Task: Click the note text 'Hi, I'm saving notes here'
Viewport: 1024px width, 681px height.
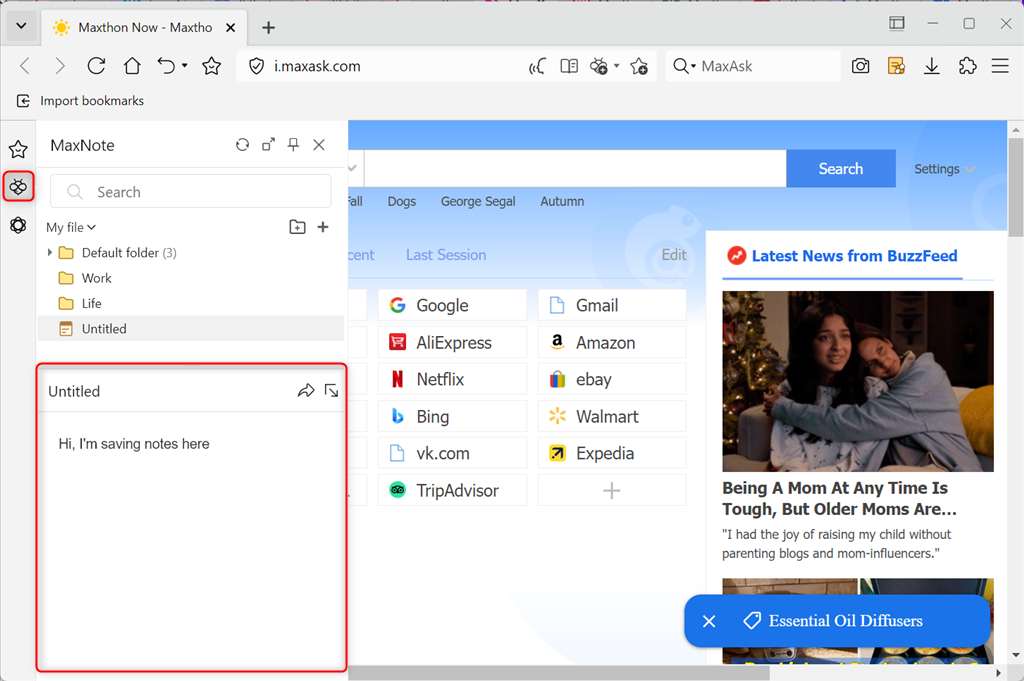Action: coord(134,444)
